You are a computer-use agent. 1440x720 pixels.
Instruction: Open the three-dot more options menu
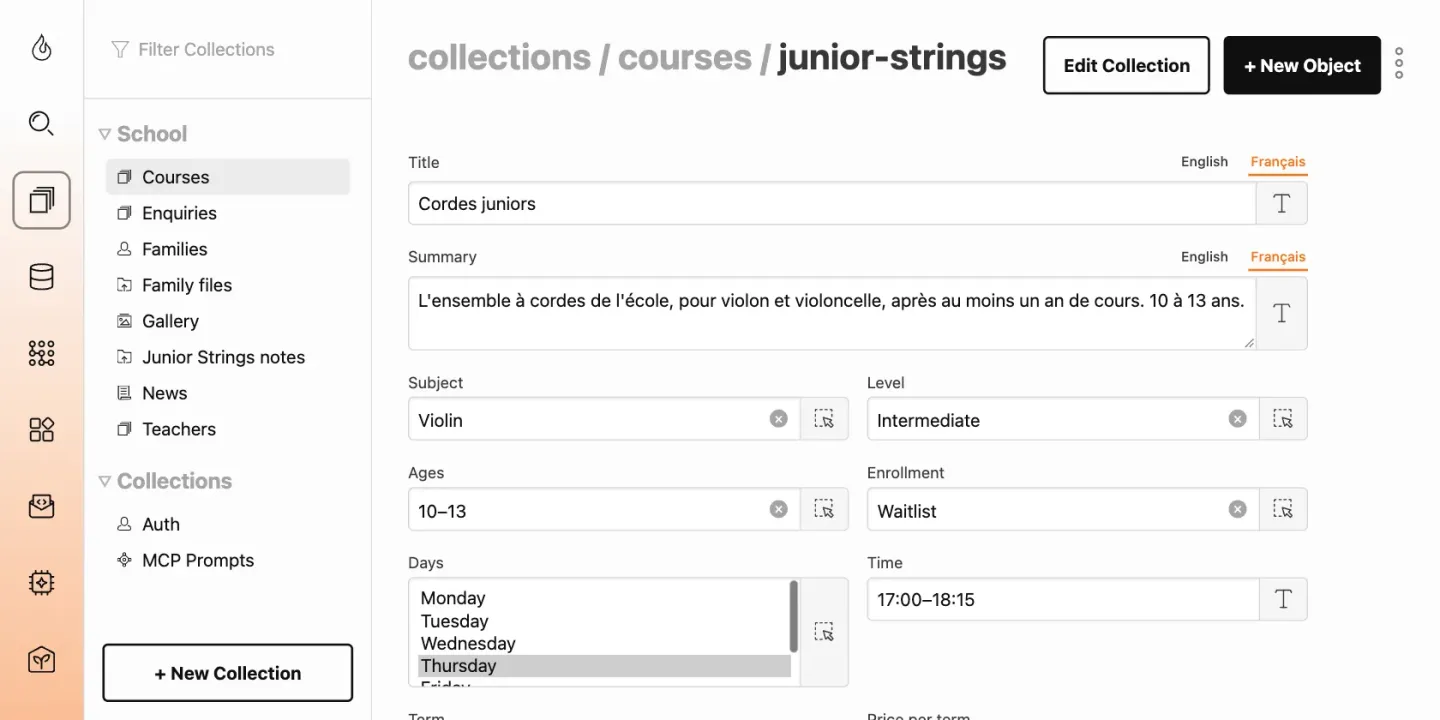(1399, 64)
